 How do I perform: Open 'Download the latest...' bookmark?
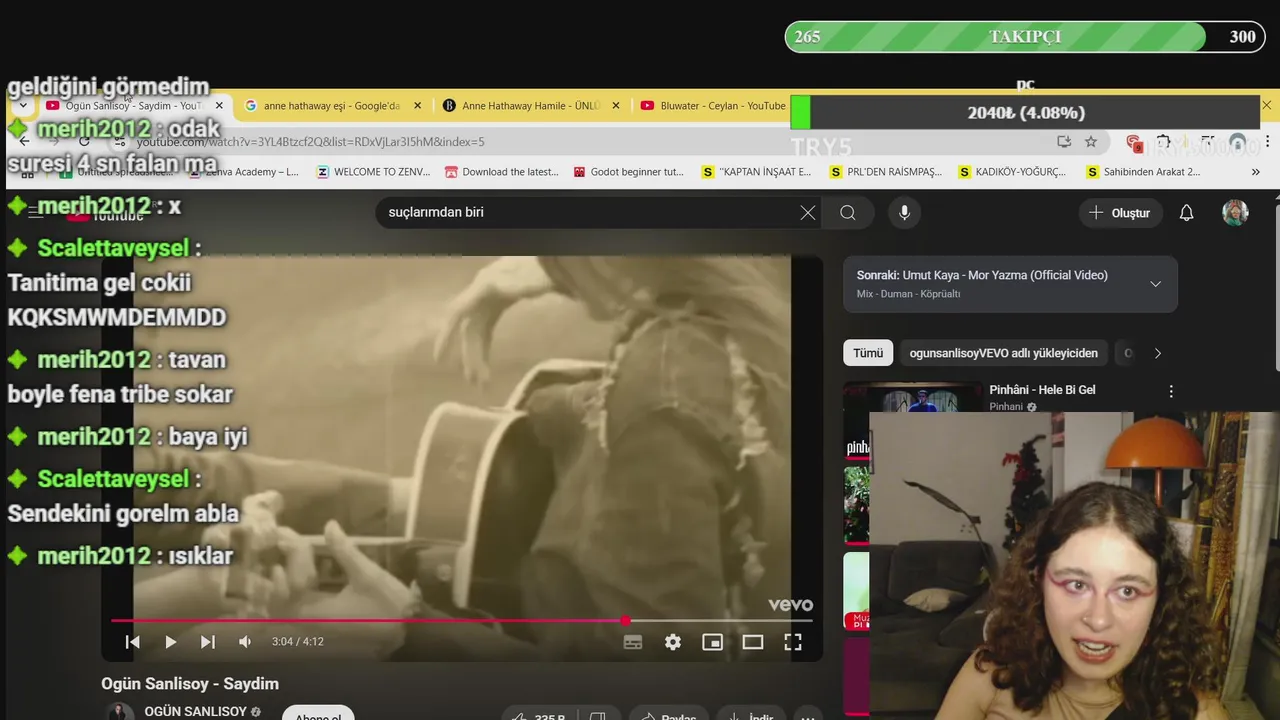(x=502, y=172)
